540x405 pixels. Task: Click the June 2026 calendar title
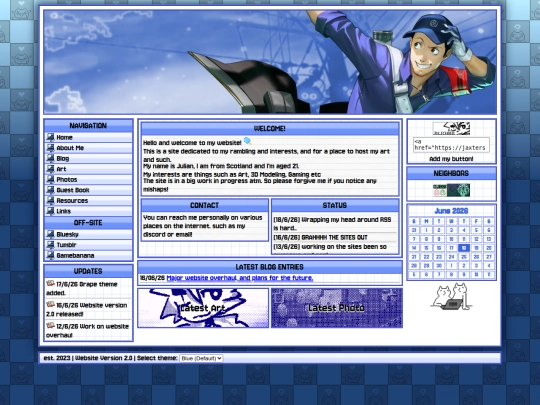(x=451, y=211)
